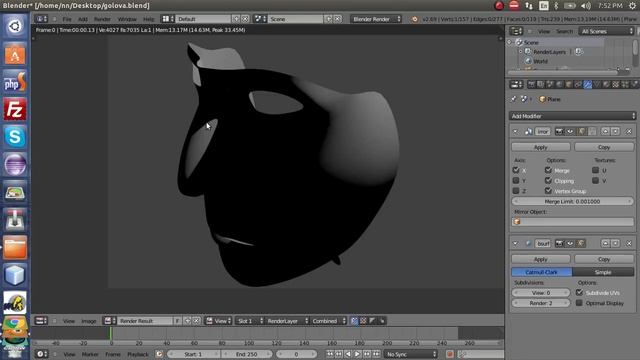Collapse the Subsurf modifier panel
This screenshot has width=640, height=360.
[x=516, y=244]
